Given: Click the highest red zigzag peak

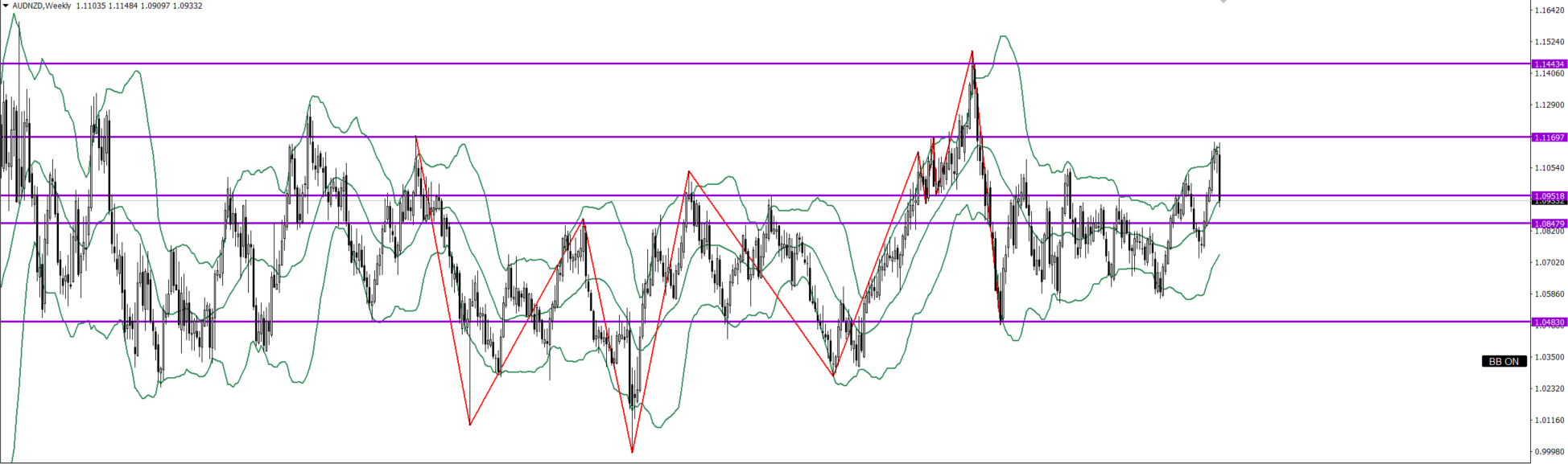Looking at the screenshot, I should coord(972,51).
